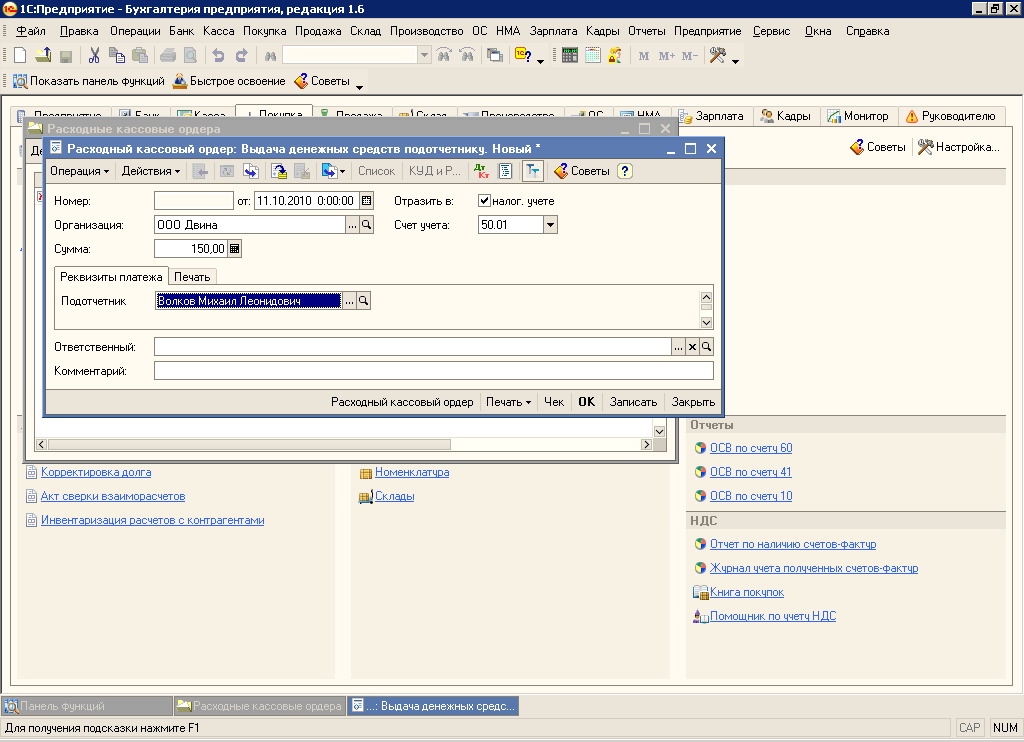Screen dimensions: 1024x742
Task: Click the OK button
Action: click(x=586, y=402)
